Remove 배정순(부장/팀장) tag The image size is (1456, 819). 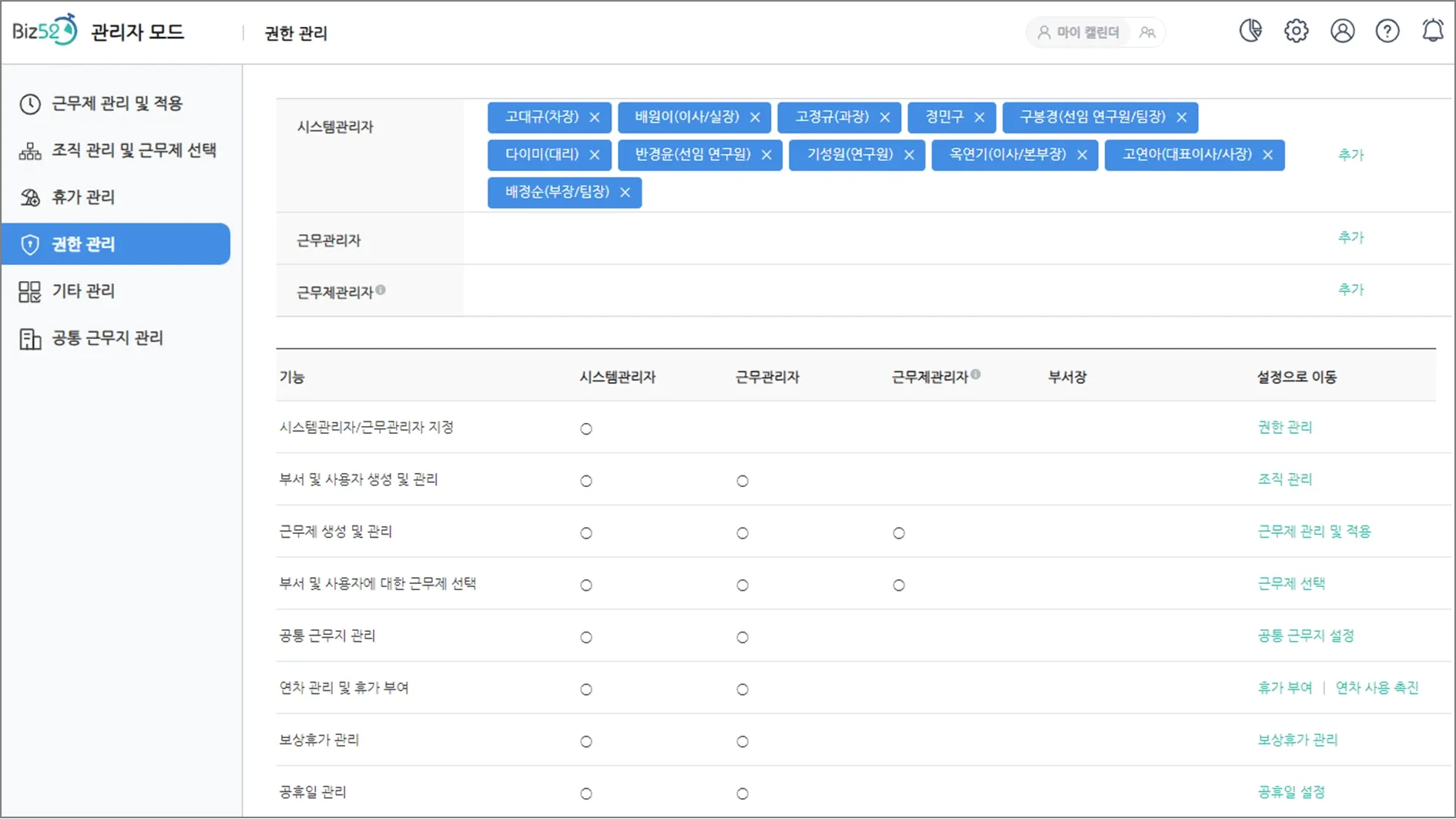[x=625, y=193]
